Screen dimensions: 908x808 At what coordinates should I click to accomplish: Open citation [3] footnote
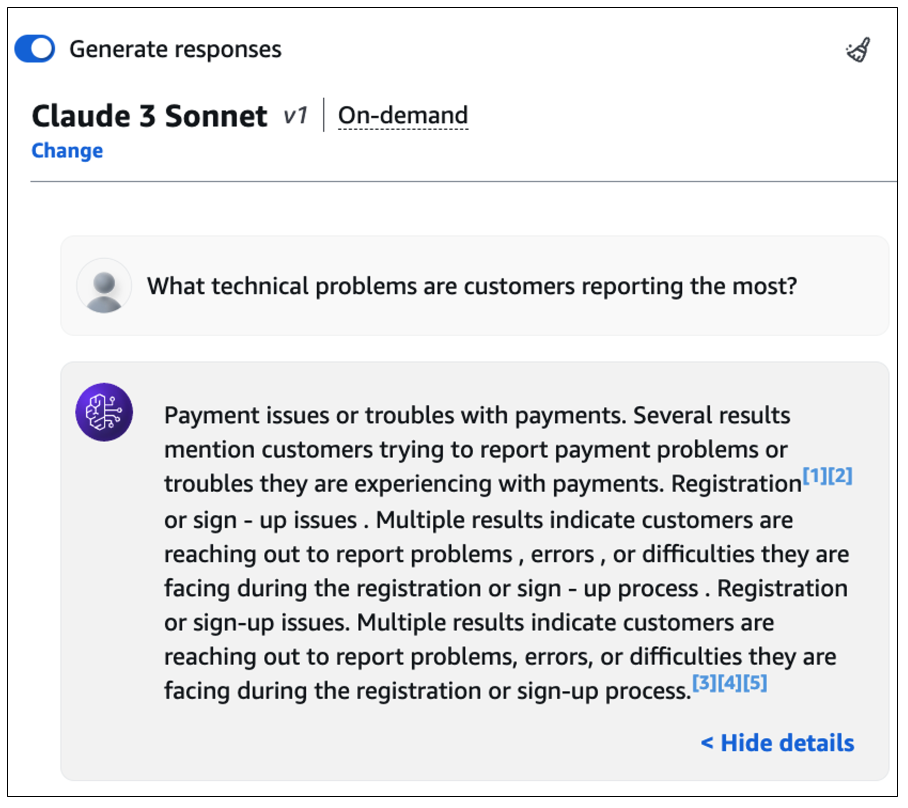[705, 684]
